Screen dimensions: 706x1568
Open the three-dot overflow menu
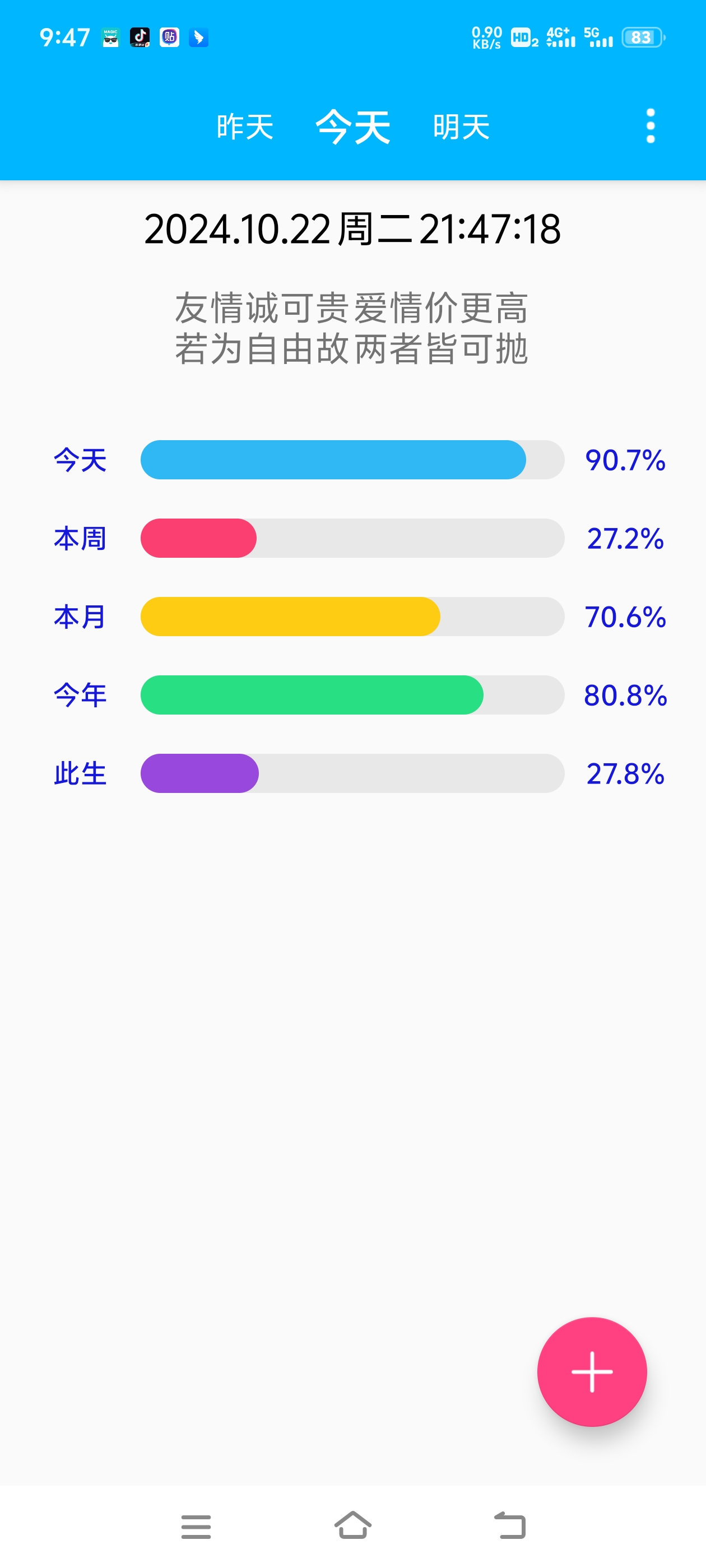(650, 126)
